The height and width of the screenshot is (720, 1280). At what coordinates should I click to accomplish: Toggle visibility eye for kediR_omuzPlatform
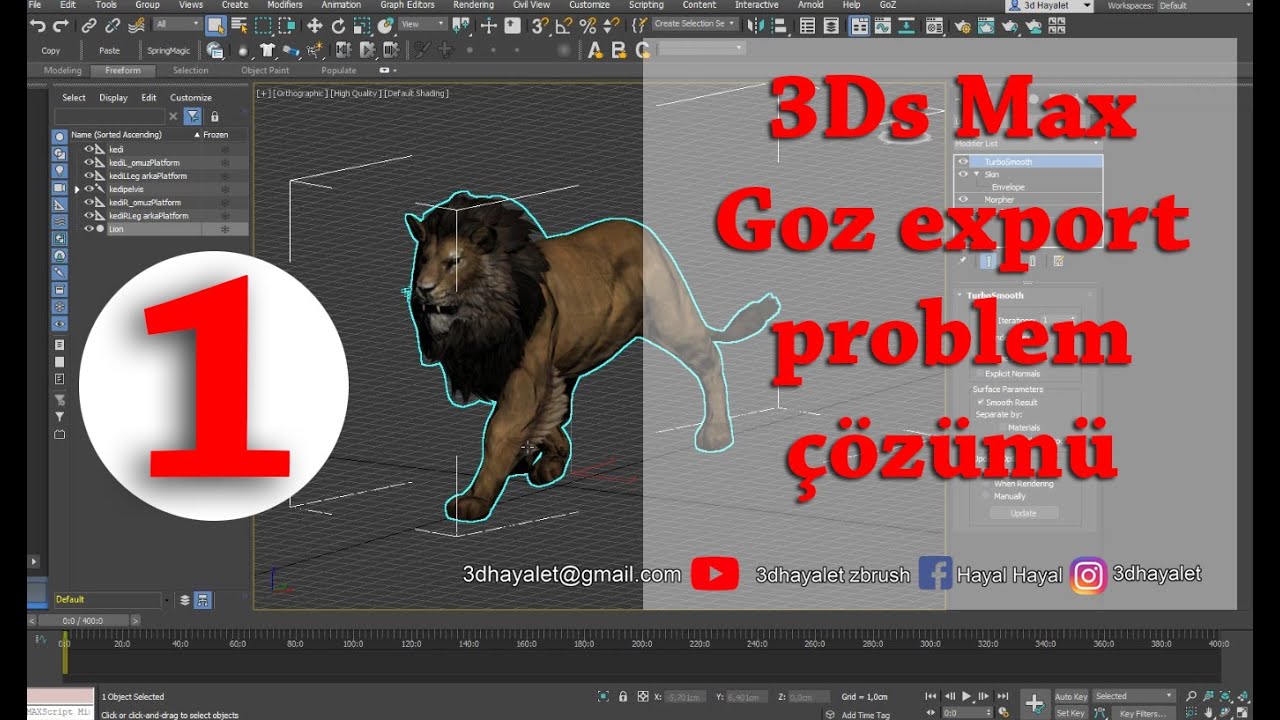(89, 202)
